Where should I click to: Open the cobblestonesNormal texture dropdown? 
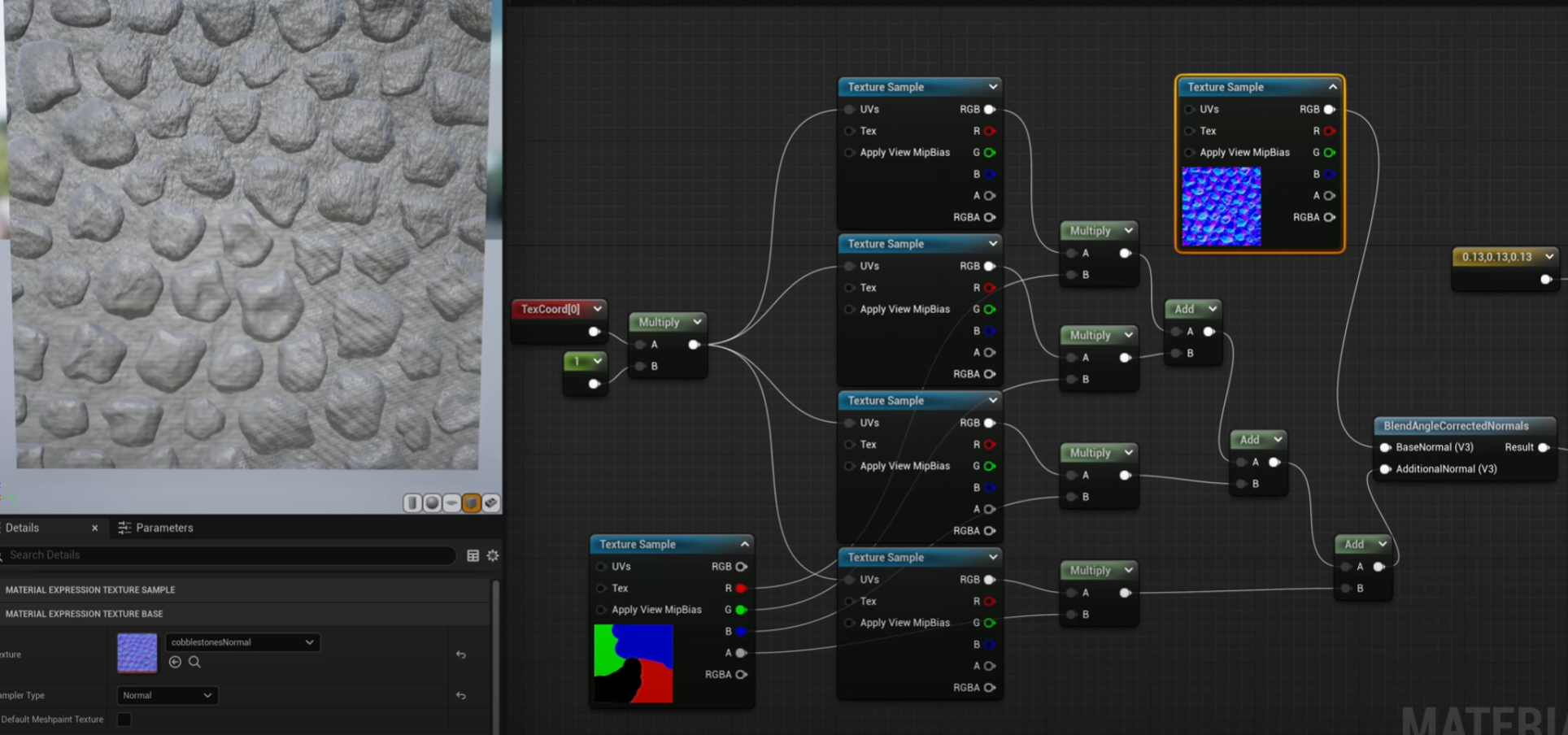(x=242, y=641)
